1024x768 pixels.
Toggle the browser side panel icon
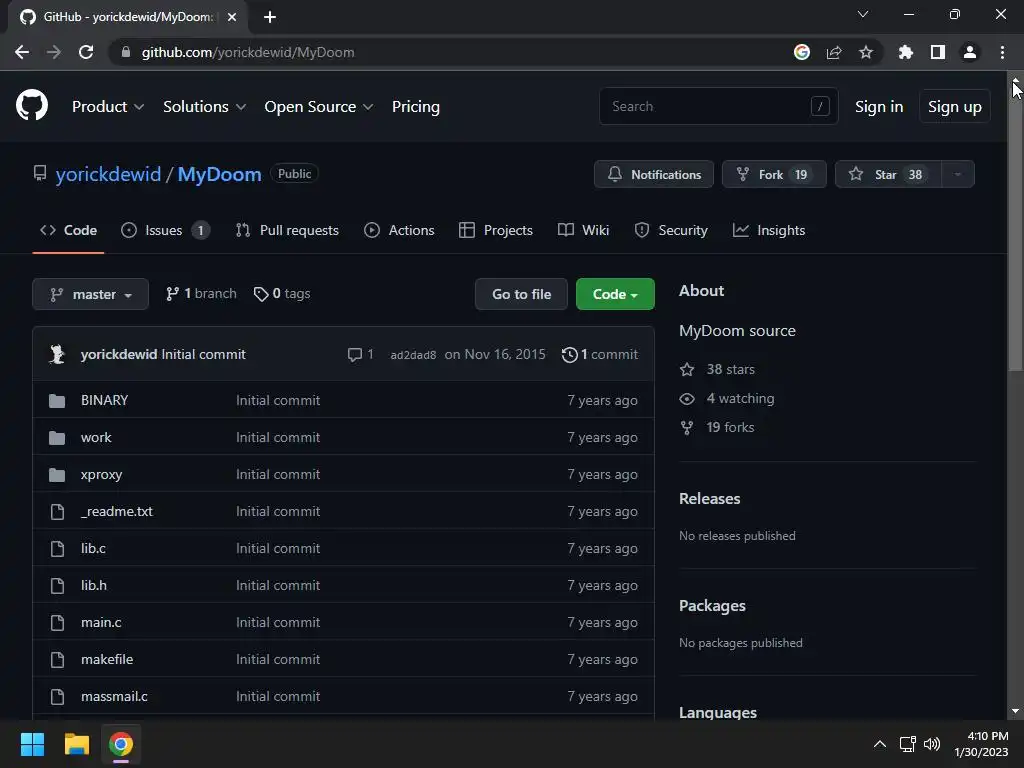pyautogui.click(x=938, y=52)
